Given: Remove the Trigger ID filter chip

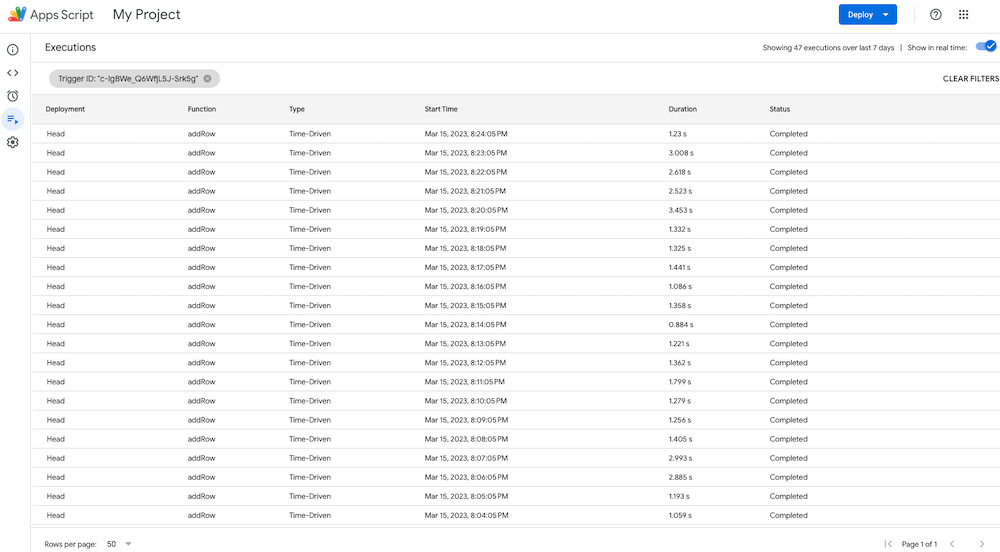Looking at the screenshot, I should [208, 78].
